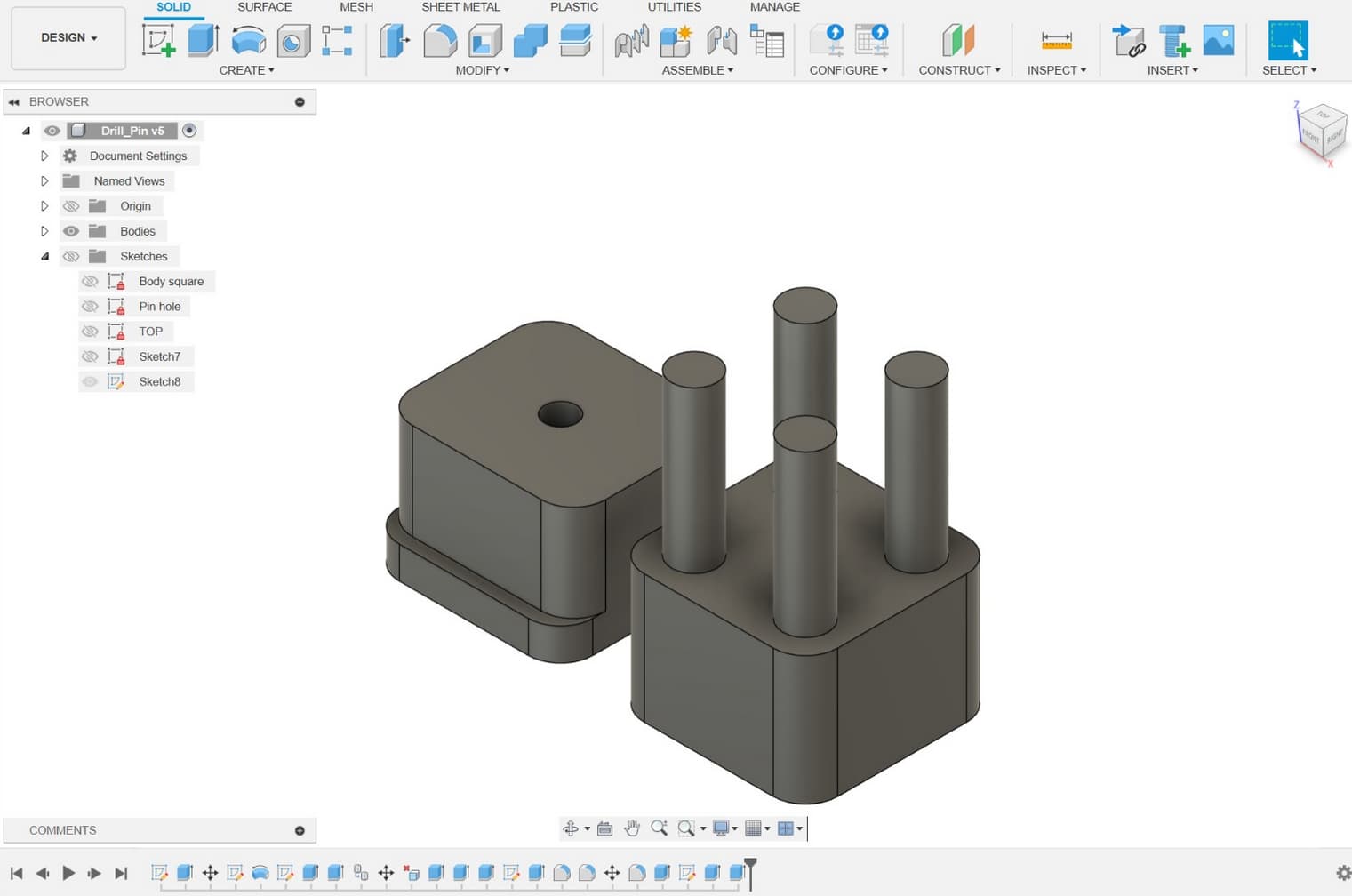Switch to the UTILITIES tab

point(674,7)
